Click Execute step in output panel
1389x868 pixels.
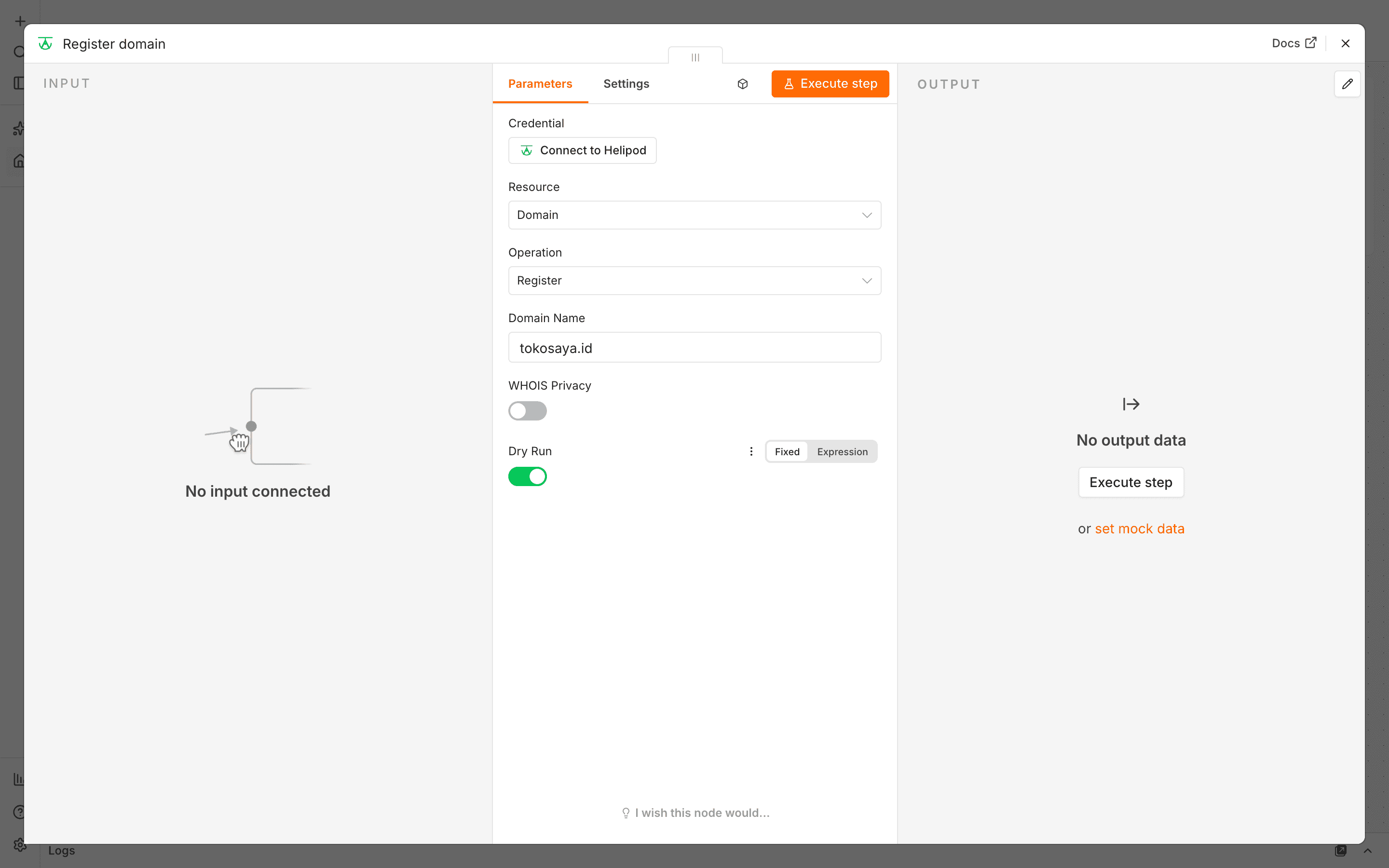coord(1130,482)
